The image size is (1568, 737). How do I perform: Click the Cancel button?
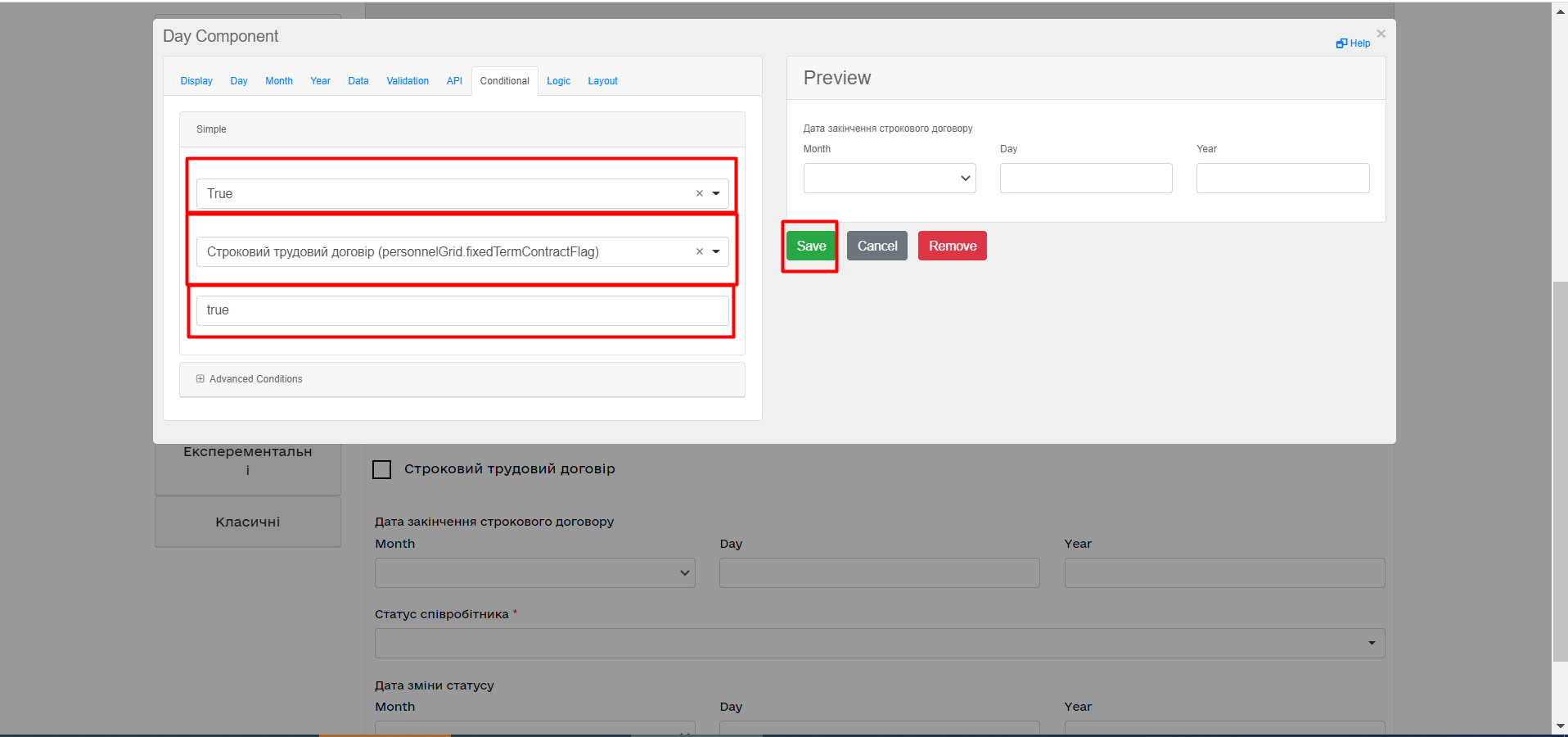pyautogui.click(x=876, y=246)
